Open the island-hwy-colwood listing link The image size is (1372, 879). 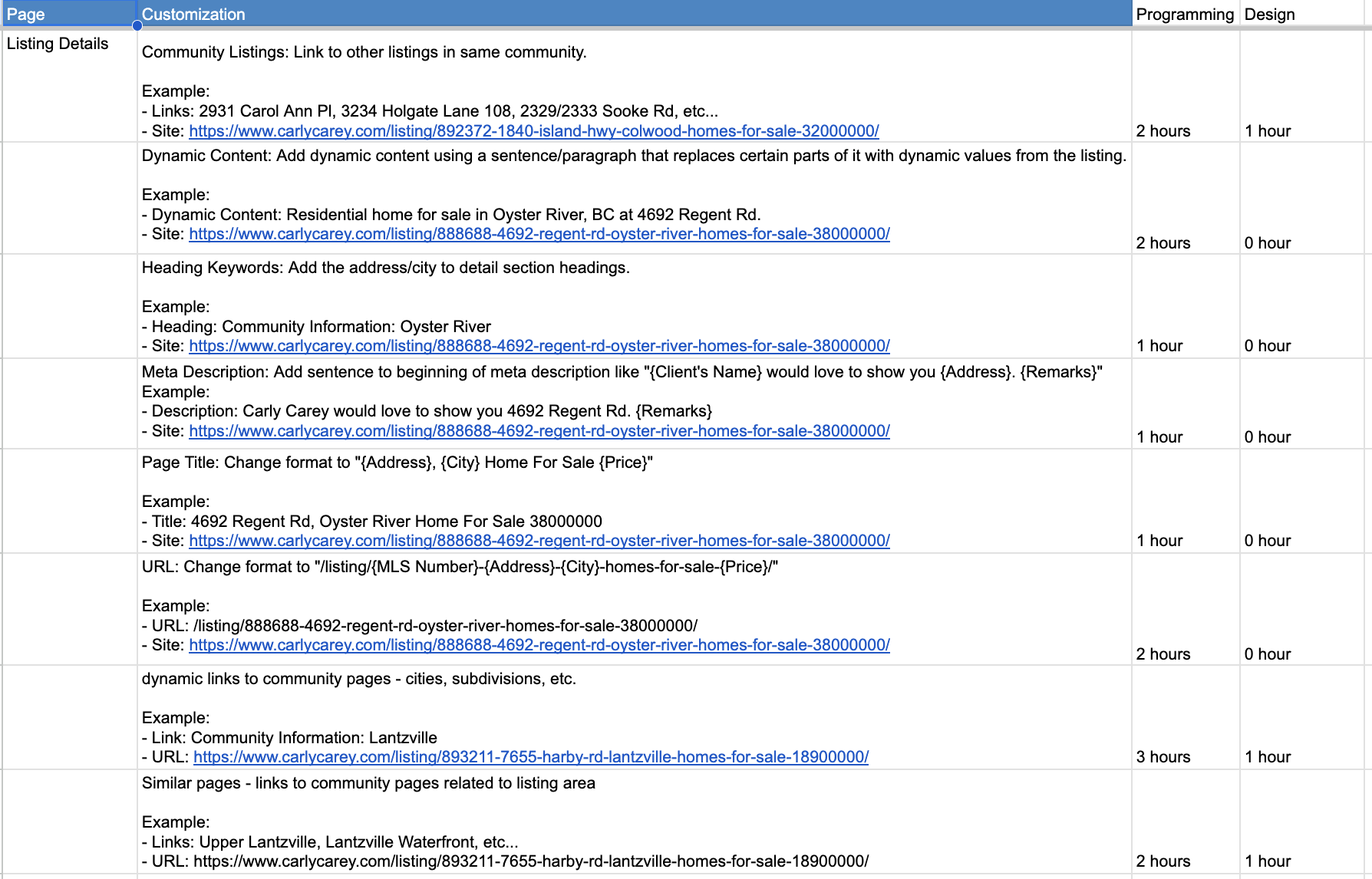(533, 131)
